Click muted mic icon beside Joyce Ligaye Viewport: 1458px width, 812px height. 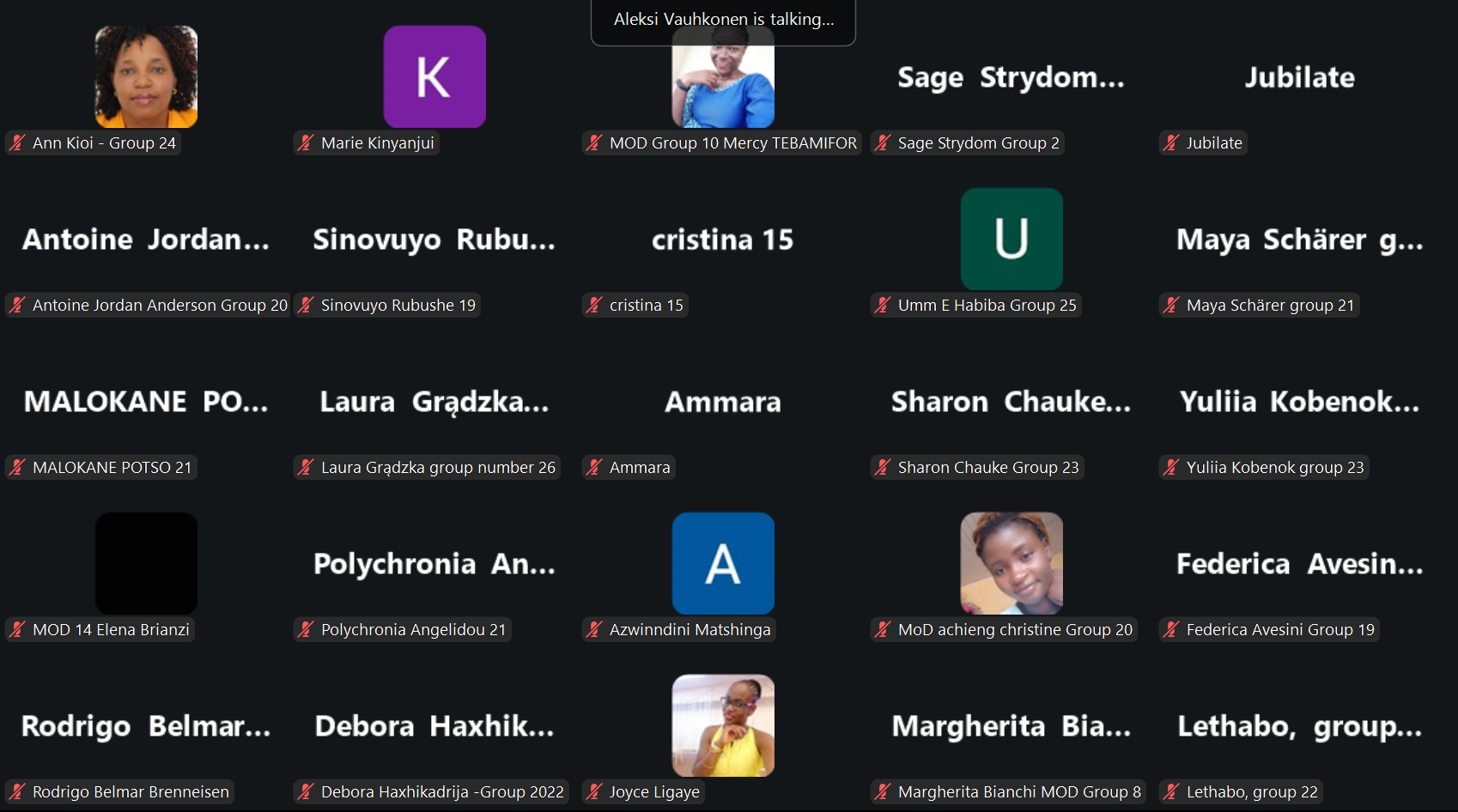[x=594, y=791]
